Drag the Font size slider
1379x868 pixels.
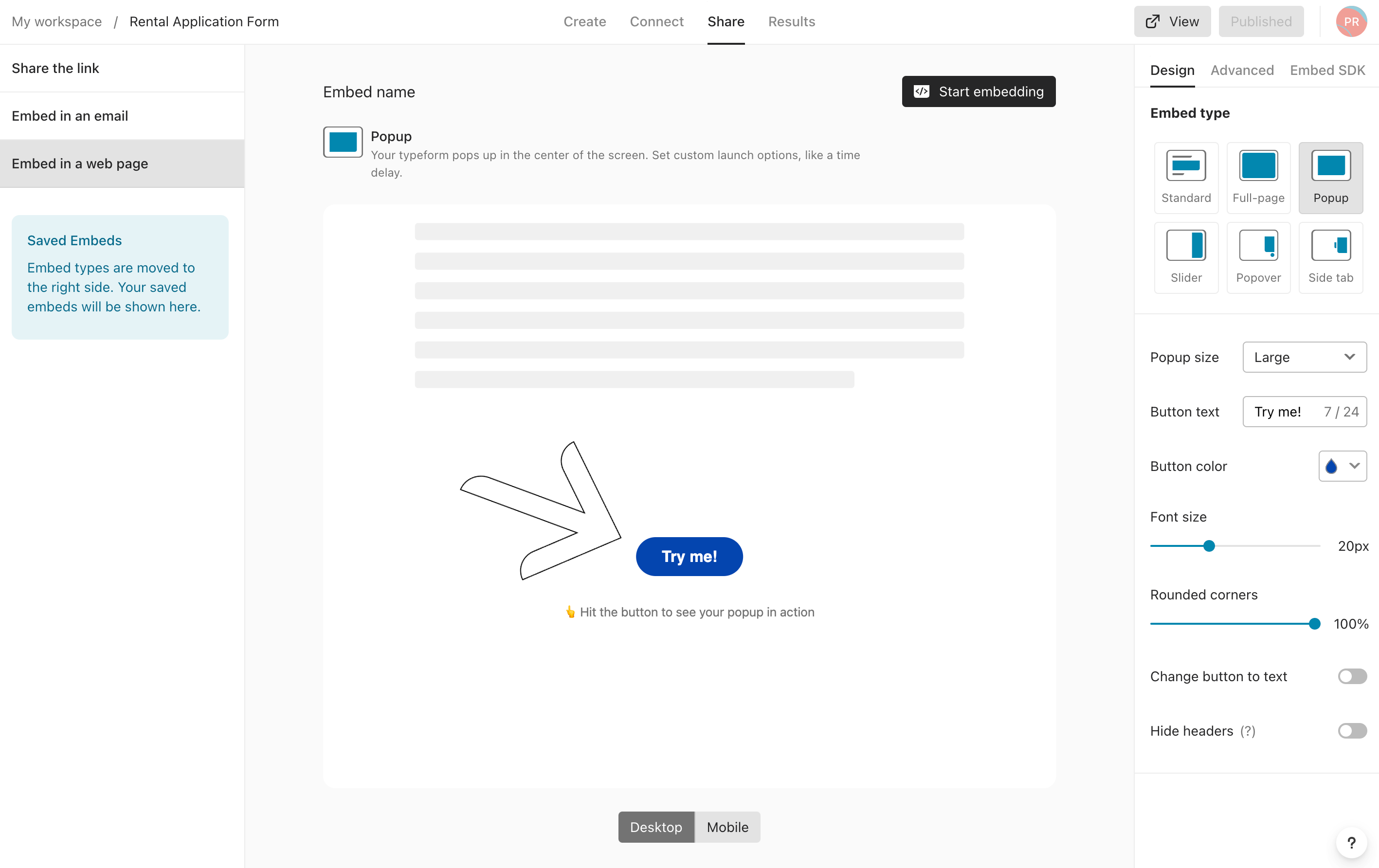click(x=1208, y=545)
